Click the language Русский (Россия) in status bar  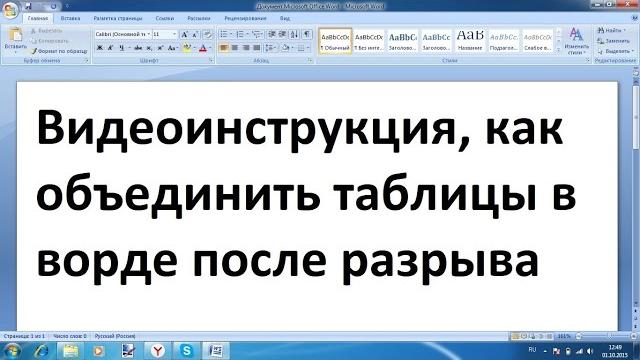tap(115, 336)
